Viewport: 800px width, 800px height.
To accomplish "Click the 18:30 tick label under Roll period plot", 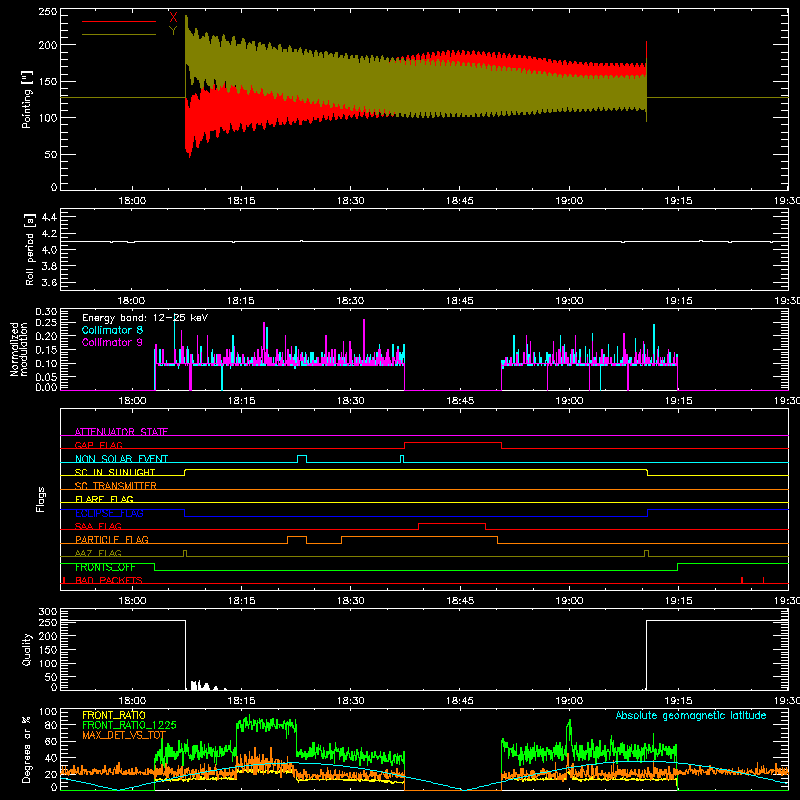I will 351,301.
